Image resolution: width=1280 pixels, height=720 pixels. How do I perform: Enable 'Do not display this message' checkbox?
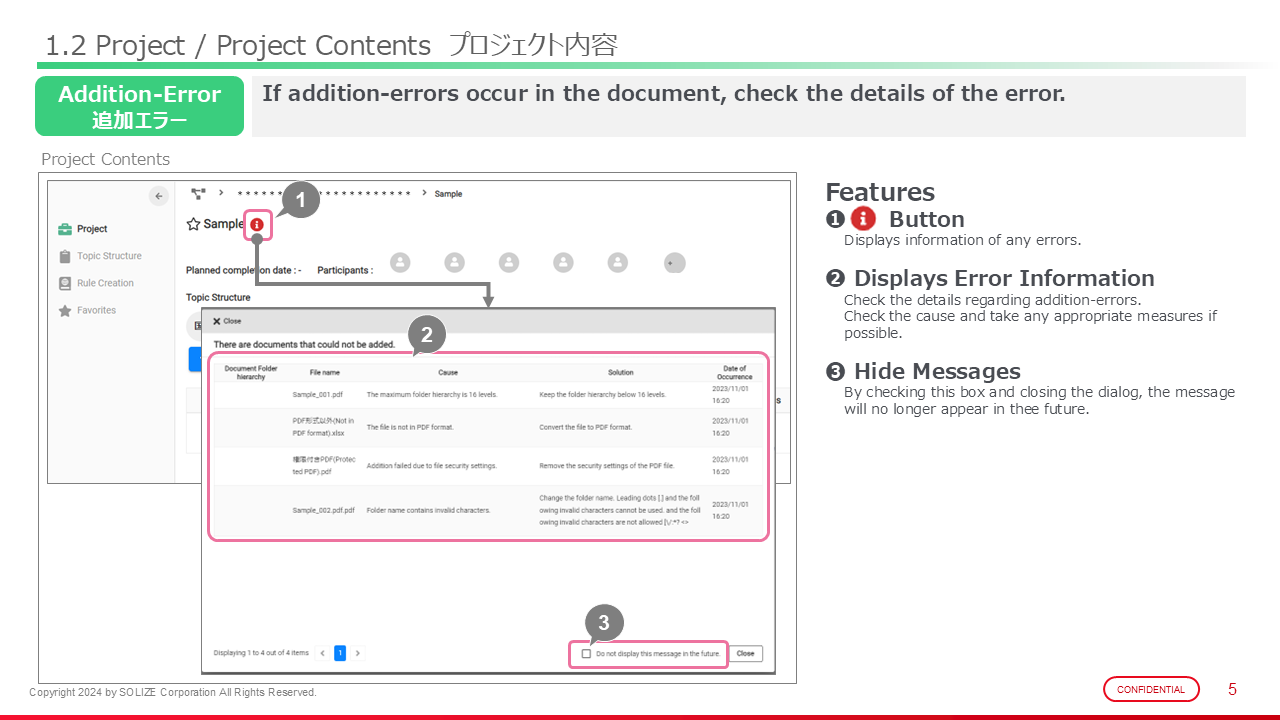(586, 654)
